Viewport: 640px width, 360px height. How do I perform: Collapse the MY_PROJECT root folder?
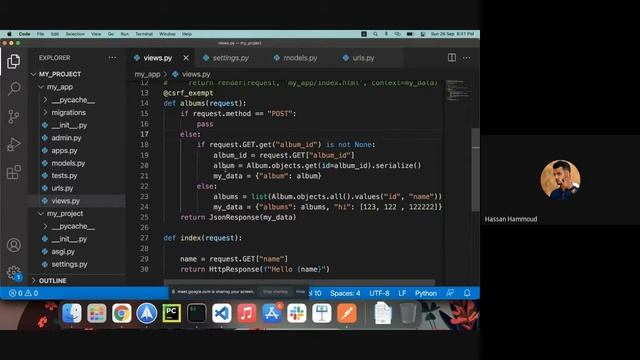[56, 74]
